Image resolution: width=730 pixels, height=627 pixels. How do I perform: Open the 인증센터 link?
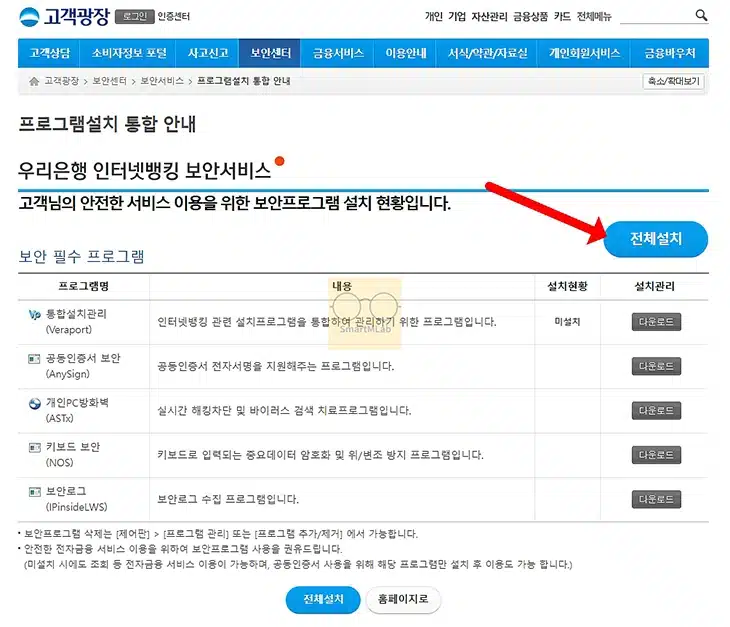(x=174, y=17)
